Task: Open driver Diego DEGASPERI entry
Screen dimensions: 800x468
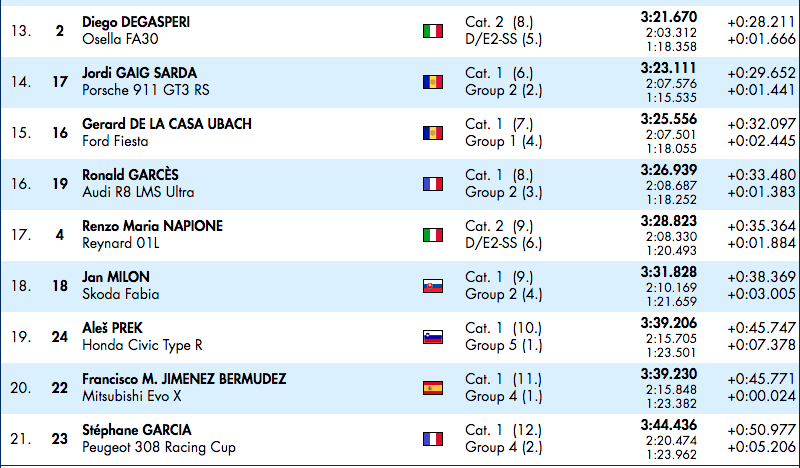Action: pos(136,22)
